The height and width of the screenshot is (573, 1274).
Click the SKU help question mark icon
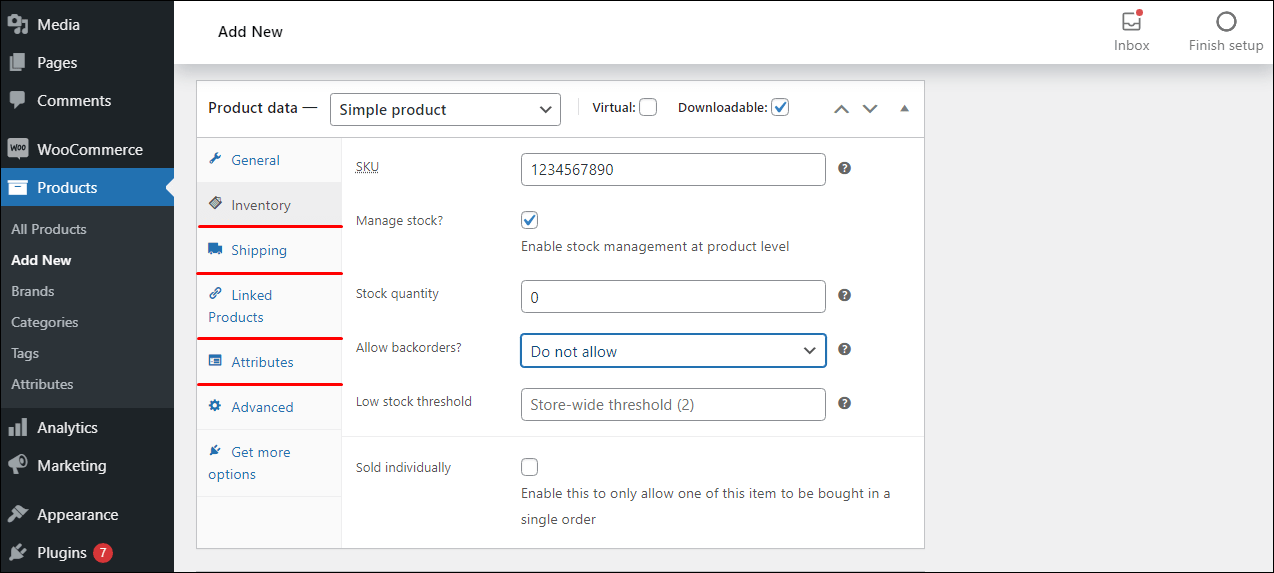(844, 169)
